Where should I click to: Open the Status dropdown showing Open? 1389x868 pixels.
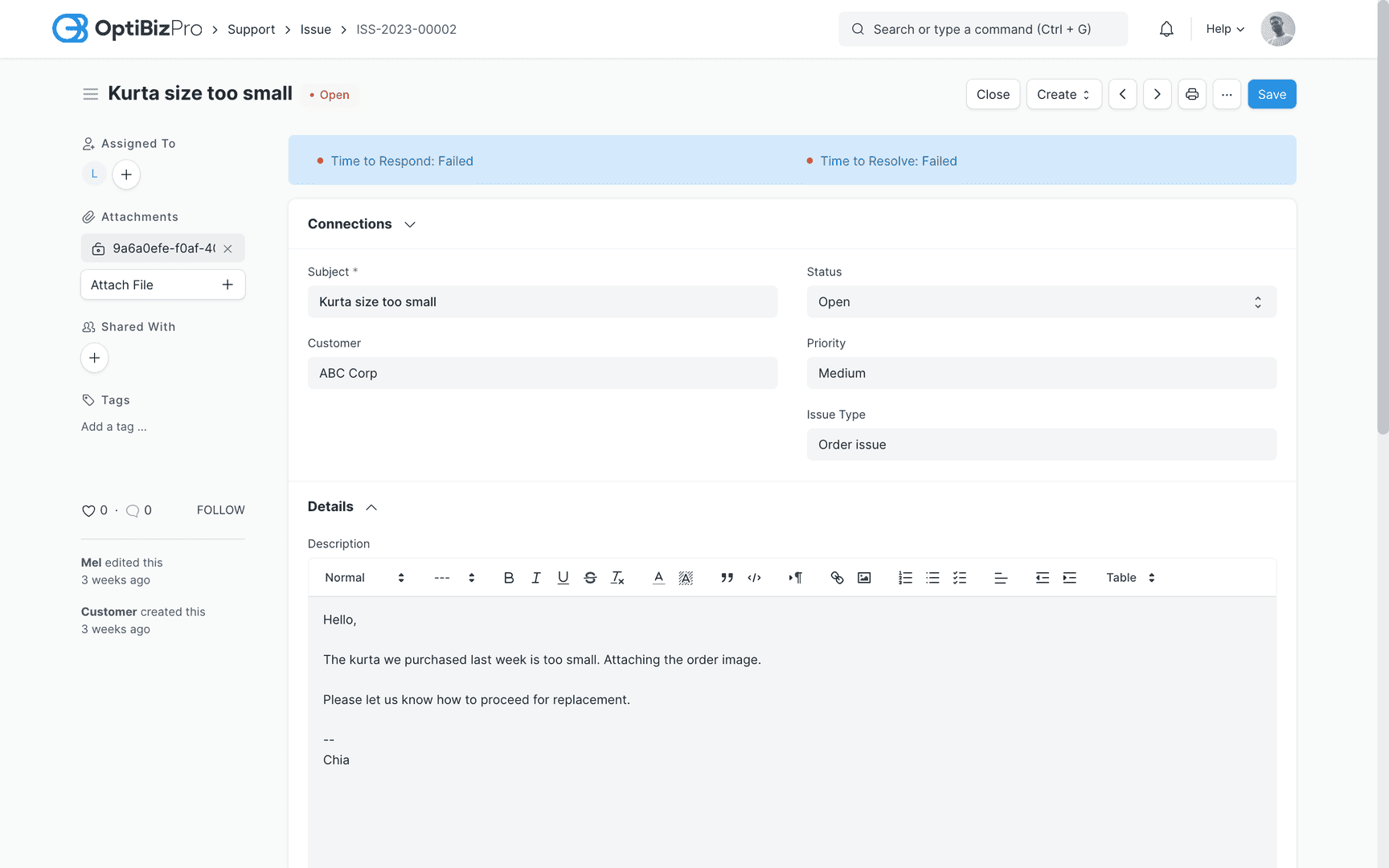pos(1041,301)
